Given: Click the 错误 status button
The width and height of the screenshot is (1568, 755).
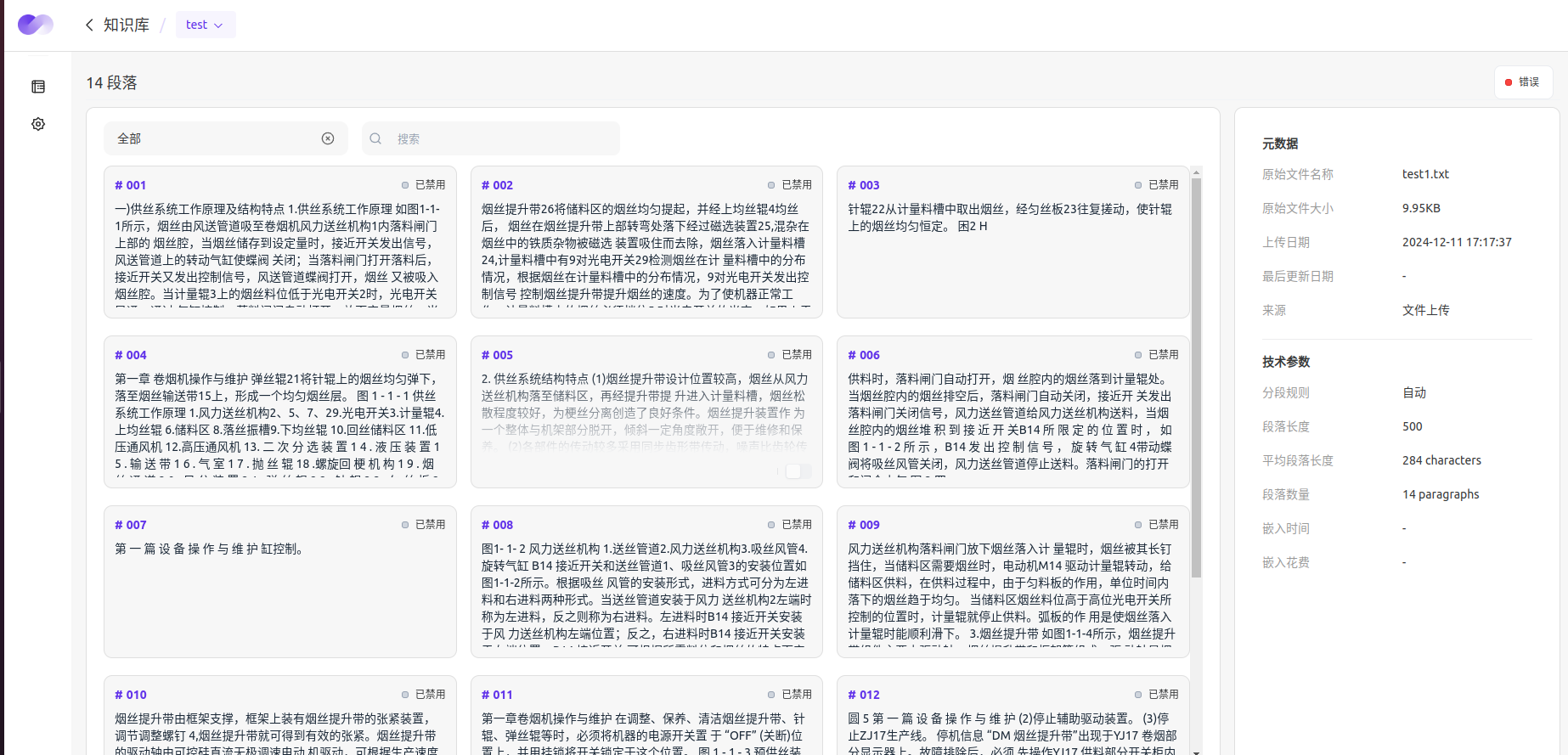Looking at the screenshot, I should coord(1524,82).
